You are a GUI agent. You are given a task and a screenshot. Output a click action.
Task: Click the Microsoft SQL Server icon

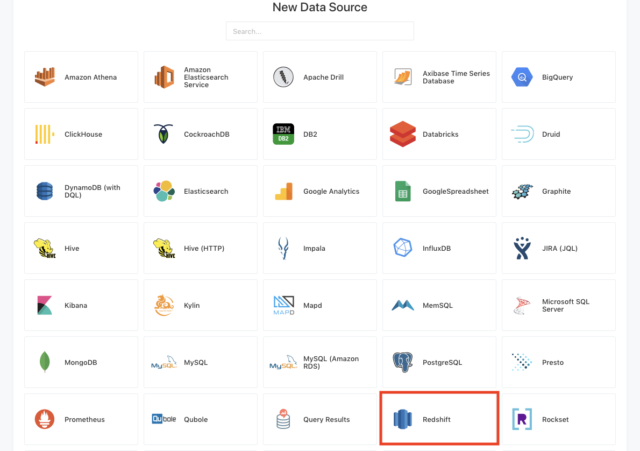[522, 305]
